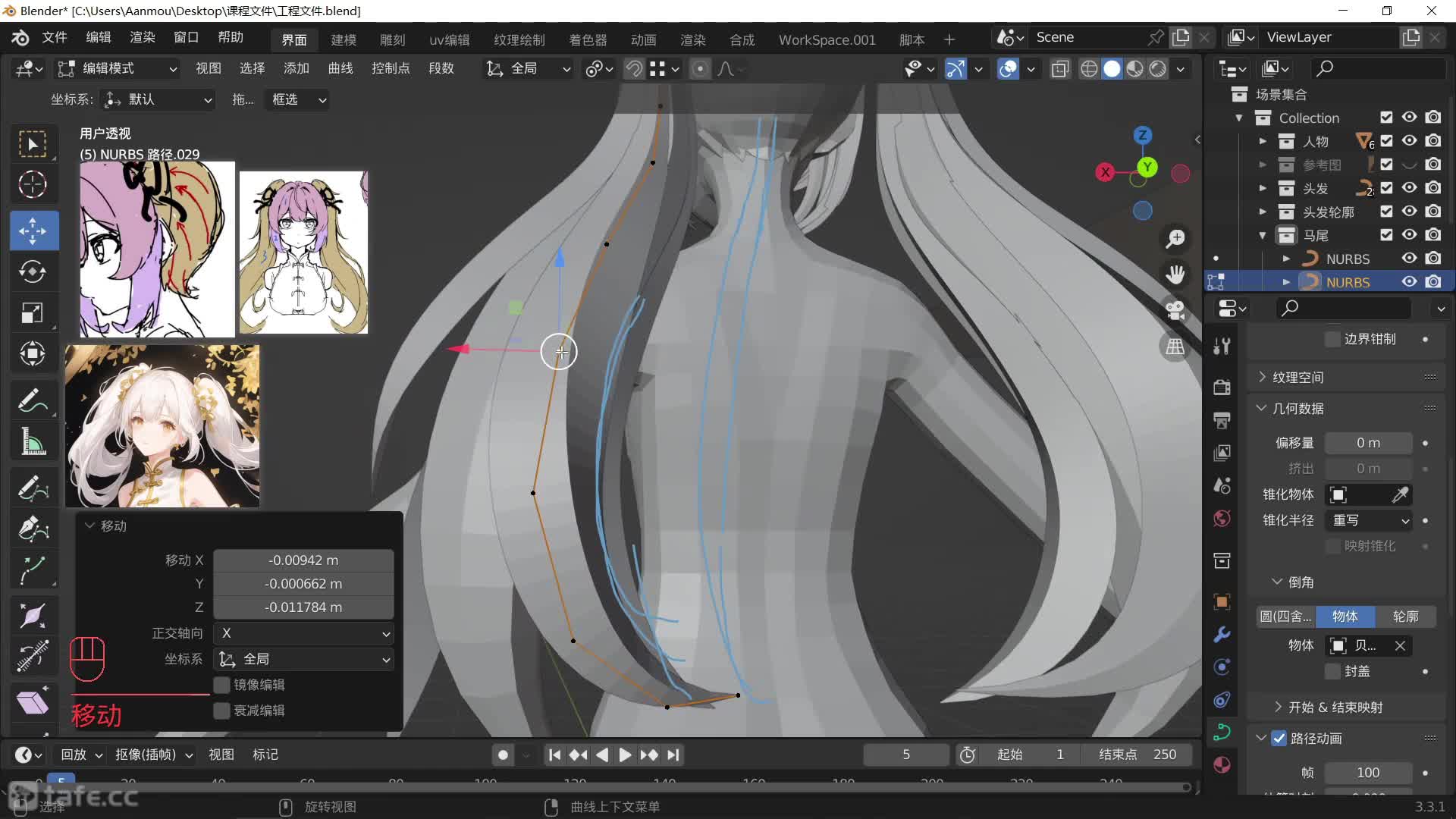Select the Extrude tool
The image size is (1456, 819).
(x=33, y=570)
